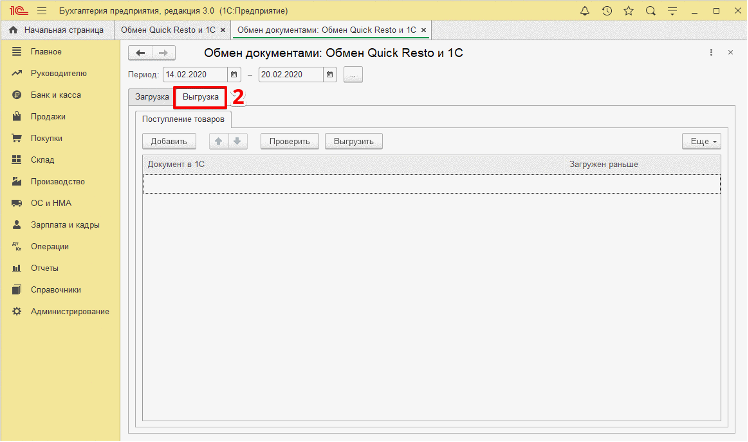Viewport: 748px width, 442px height.
Task: Edit period end date field
Action: click(x=291, y=74)
